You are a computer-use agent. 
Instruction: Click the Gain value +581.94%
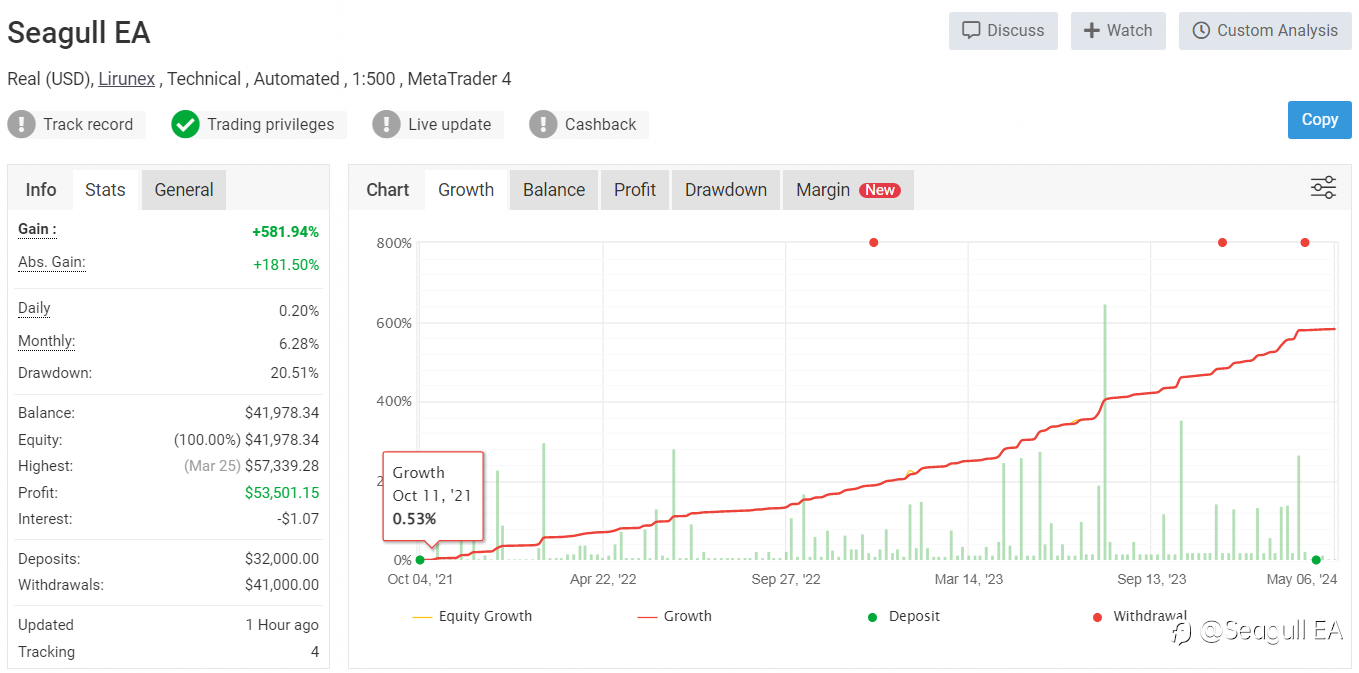click(285, 232)
